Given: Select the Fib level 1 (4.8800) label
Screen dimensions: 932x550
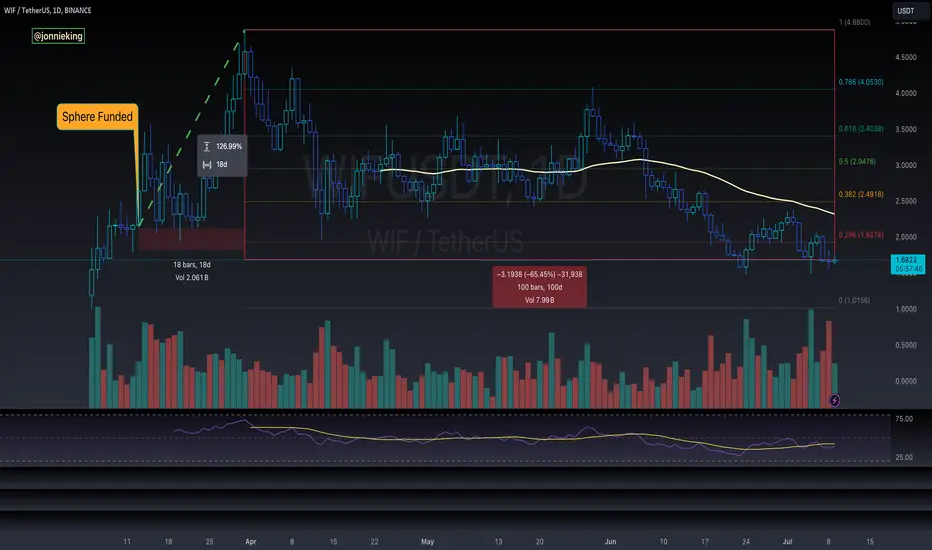Looking at the screenshot, I should (x=855, y=22).
